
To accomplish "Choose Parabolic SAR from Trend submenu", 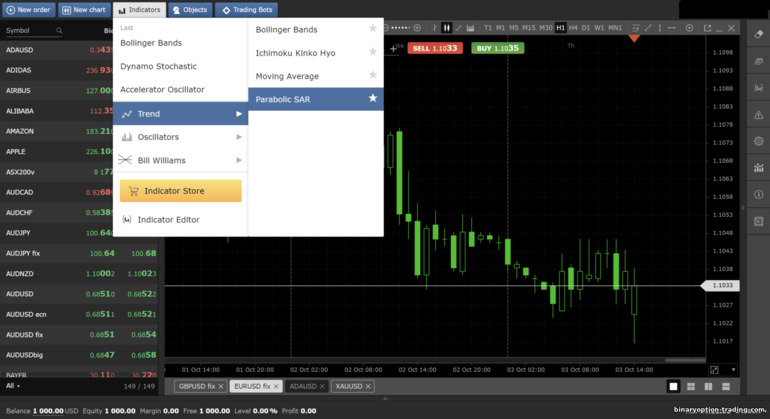I will (x=316, y=99).
